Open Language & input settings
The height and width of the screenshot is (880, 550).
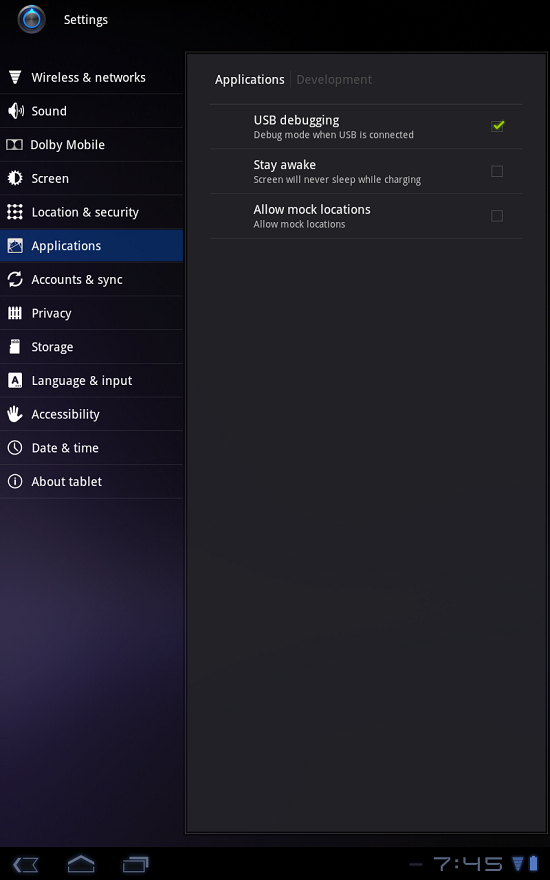point(91,381)
